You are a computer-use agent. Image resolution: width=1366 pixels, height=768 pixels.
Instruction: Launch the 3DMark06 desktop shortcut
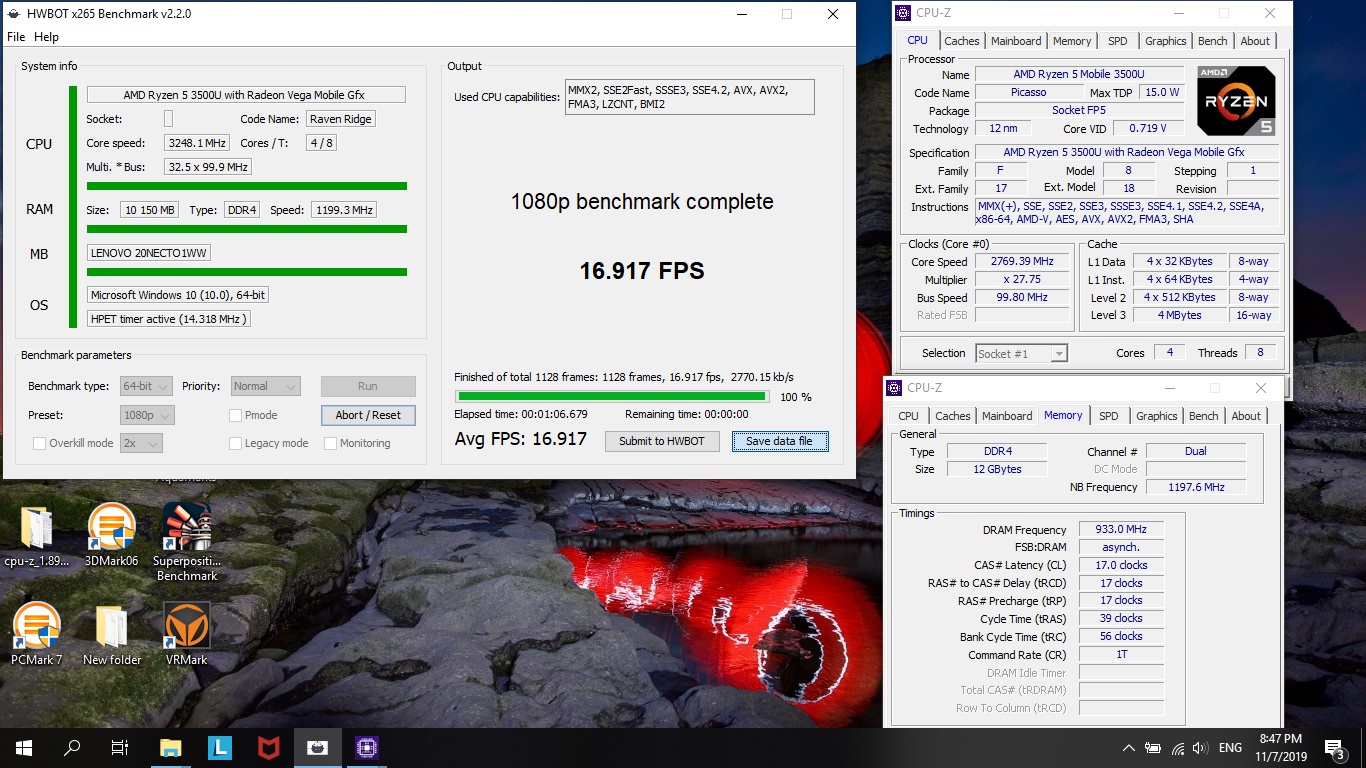coord(112,536)
